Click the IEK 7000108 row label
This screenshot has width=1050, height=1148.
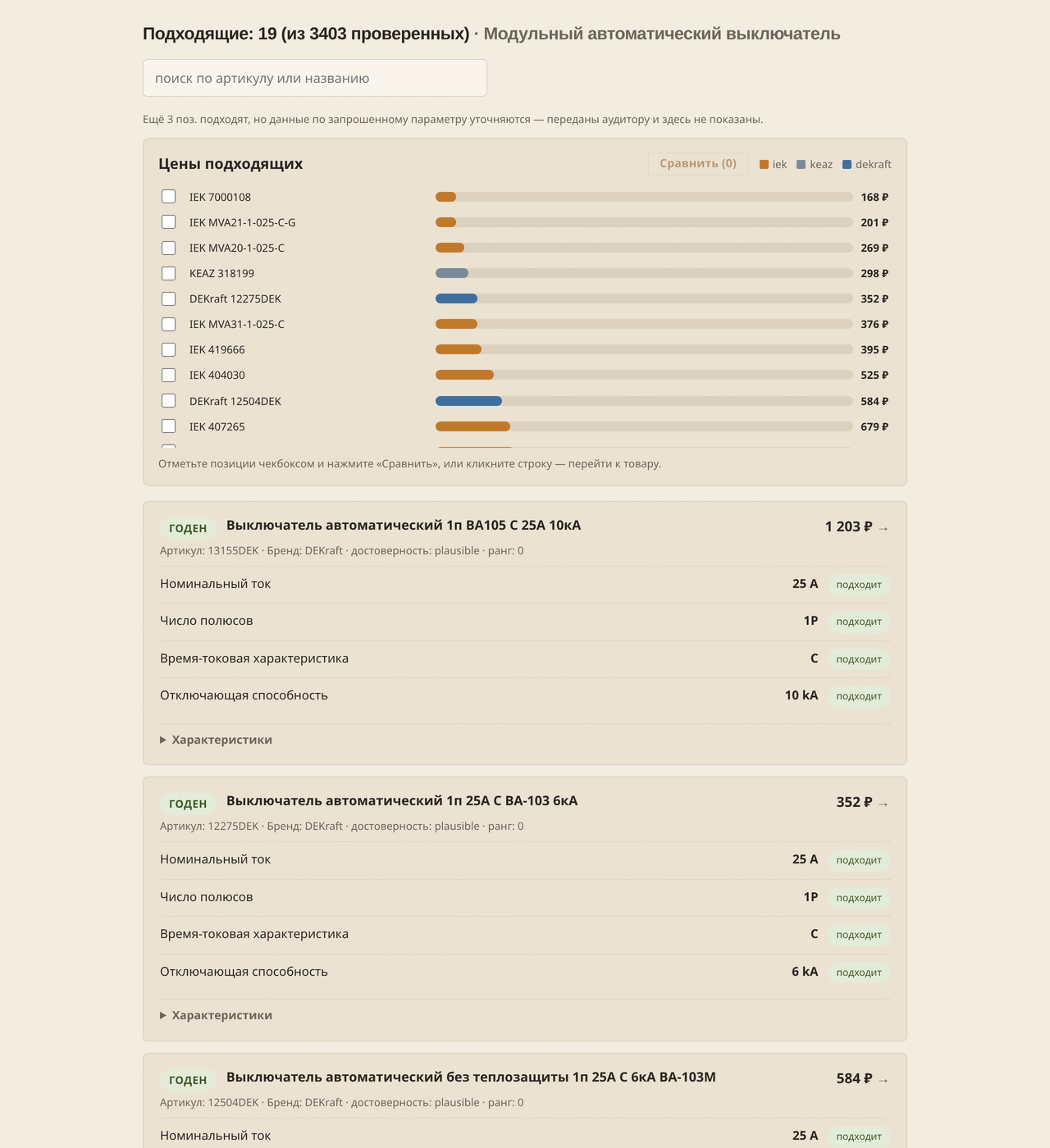pos(220,197)
